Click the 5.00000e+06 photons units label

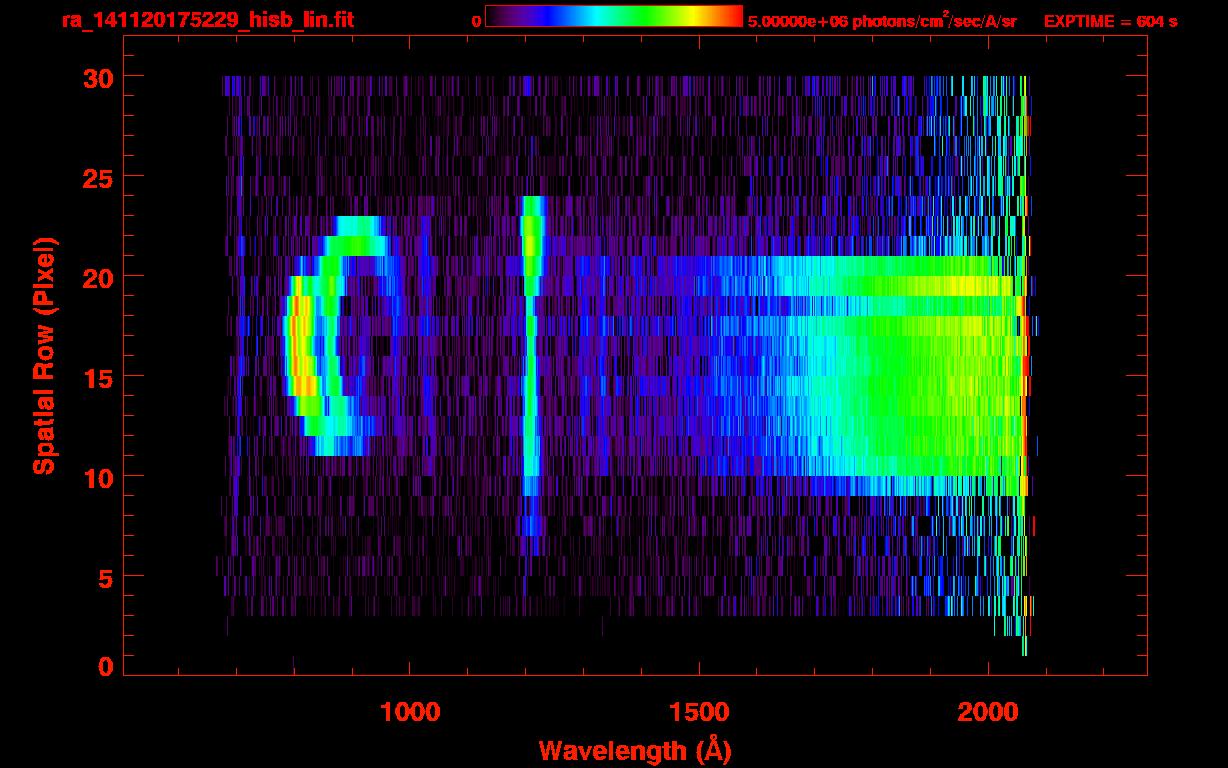tap(882, 20)
